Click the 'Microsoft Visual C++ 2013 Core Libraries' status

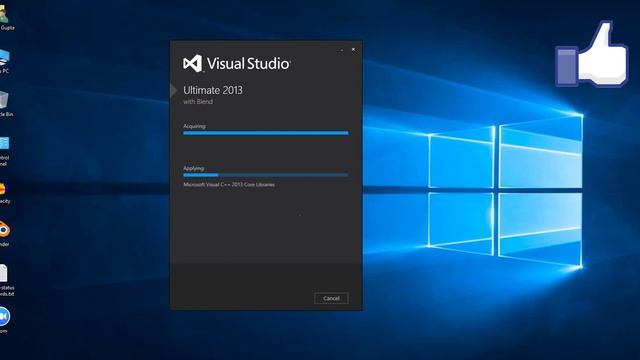coord(229,184)
